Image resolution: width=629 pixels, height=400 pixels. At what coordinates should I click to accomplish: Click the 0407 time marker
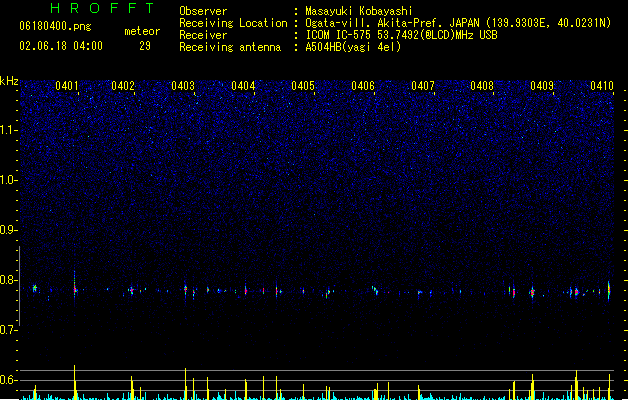(423, 86)
